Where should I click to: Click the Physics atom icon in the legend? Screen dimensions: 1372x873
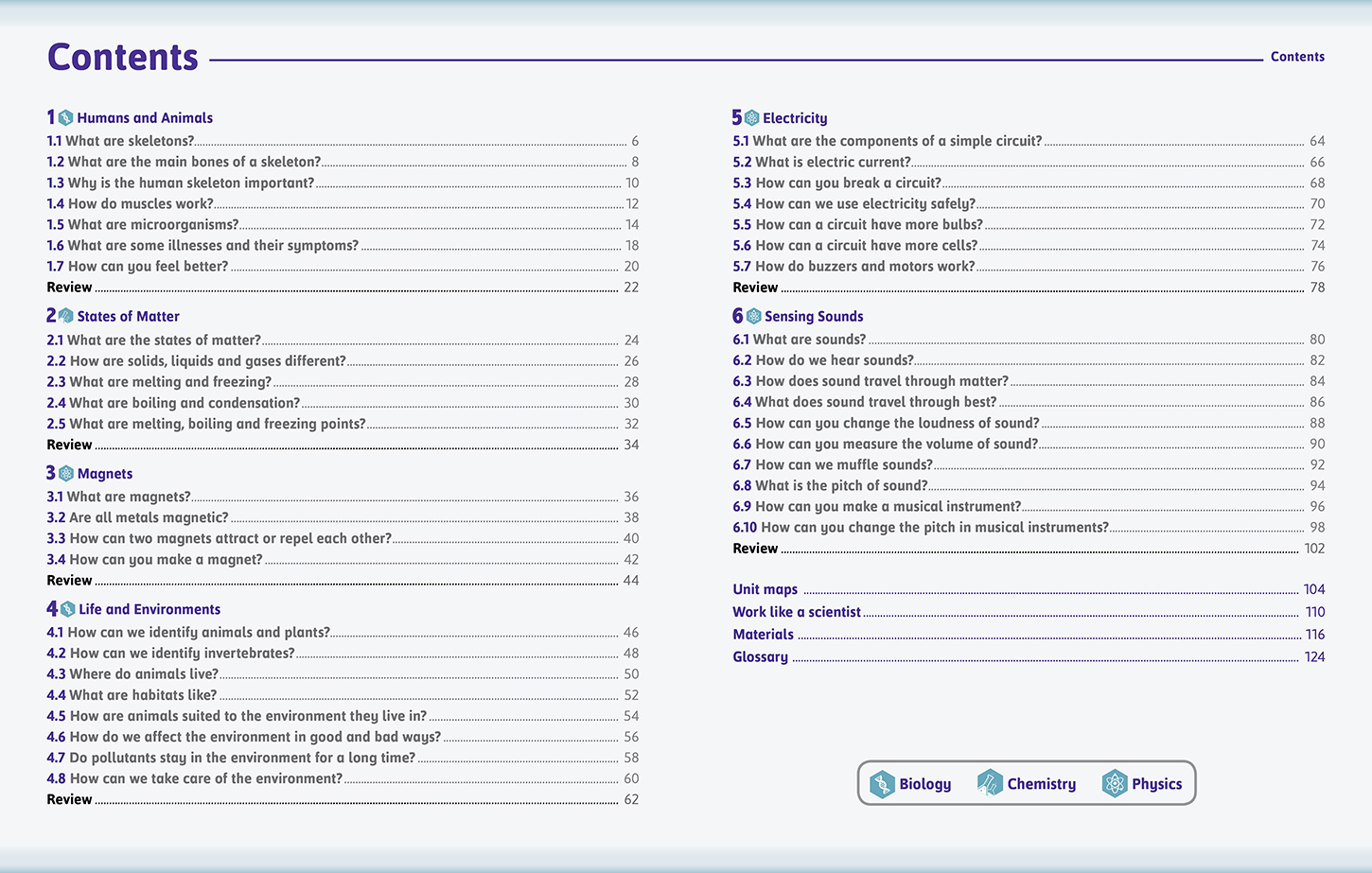(1115, 783)
